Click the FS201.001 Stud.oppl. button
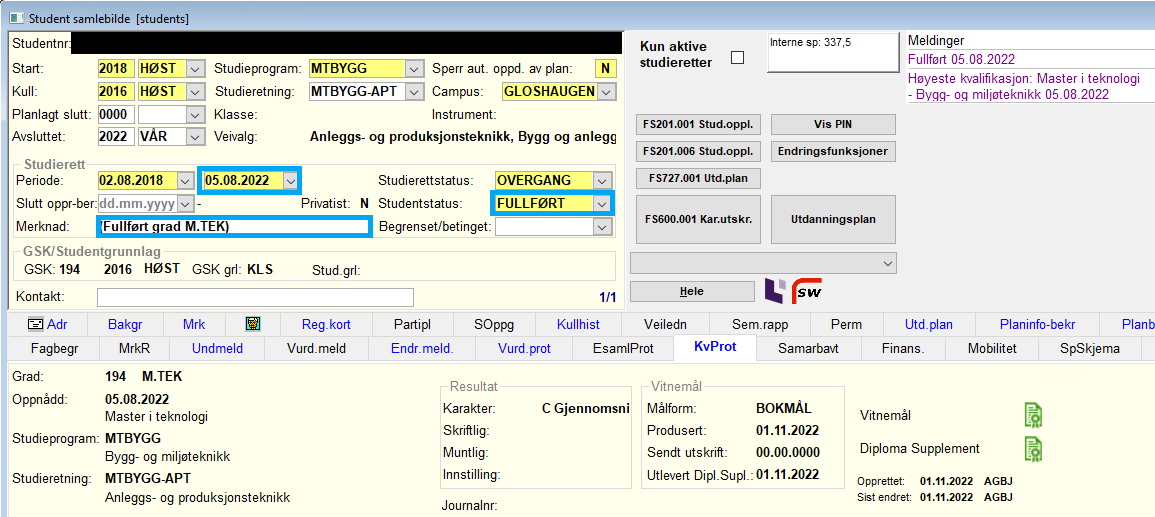 [698, 124]
